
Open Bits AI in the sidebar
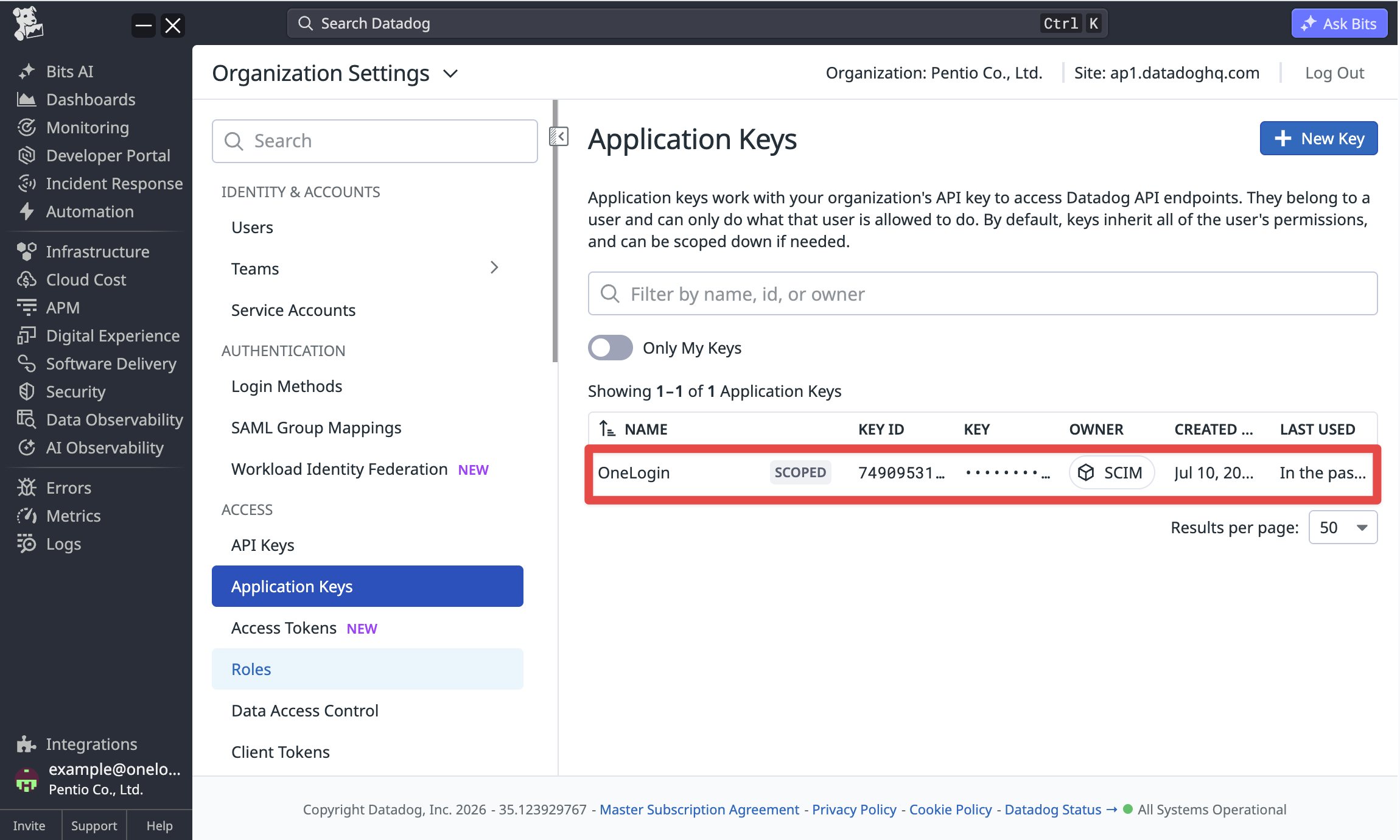coord(69,71)
